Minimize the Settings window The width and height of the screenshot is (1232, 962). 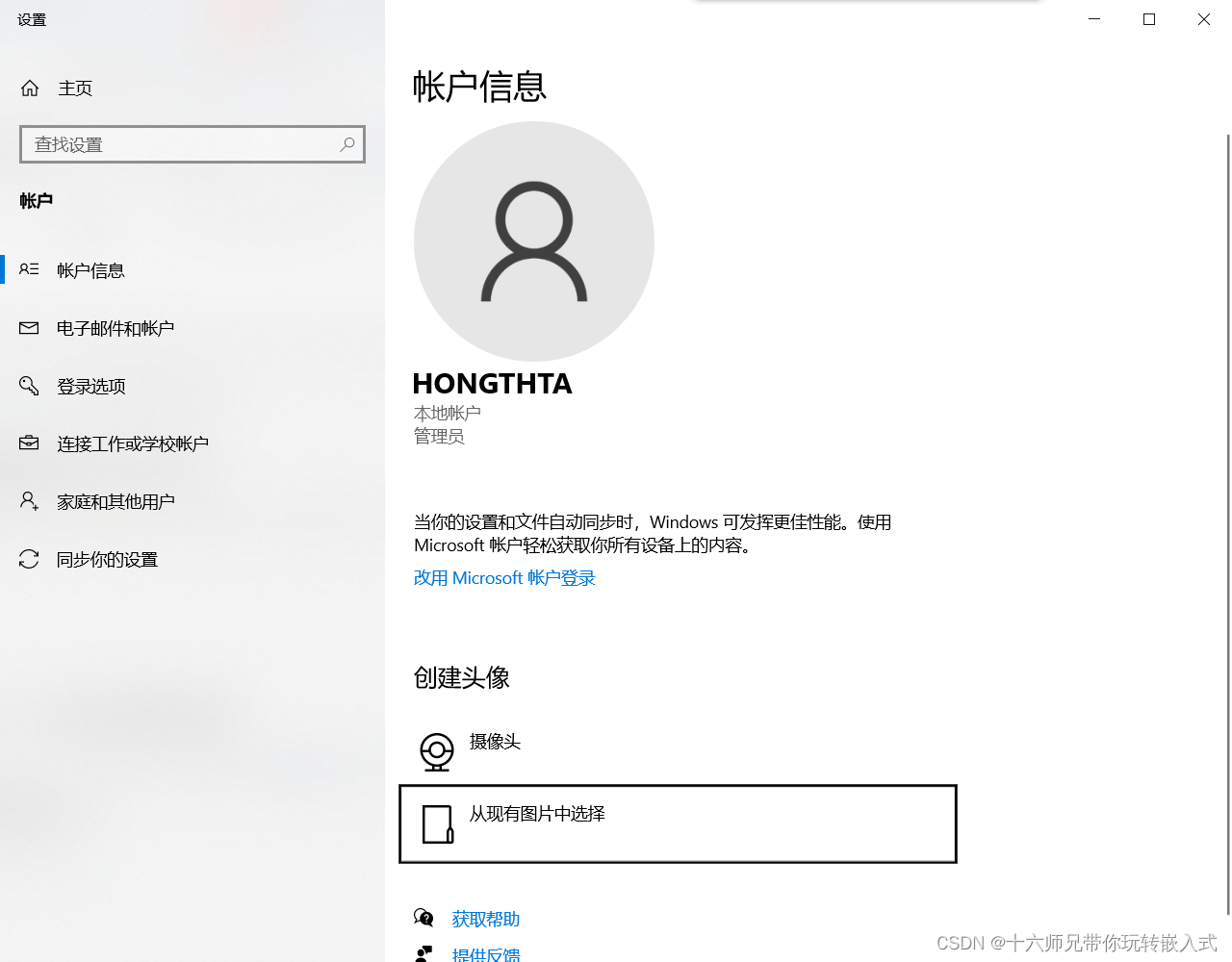click(x=1094, y=19)
